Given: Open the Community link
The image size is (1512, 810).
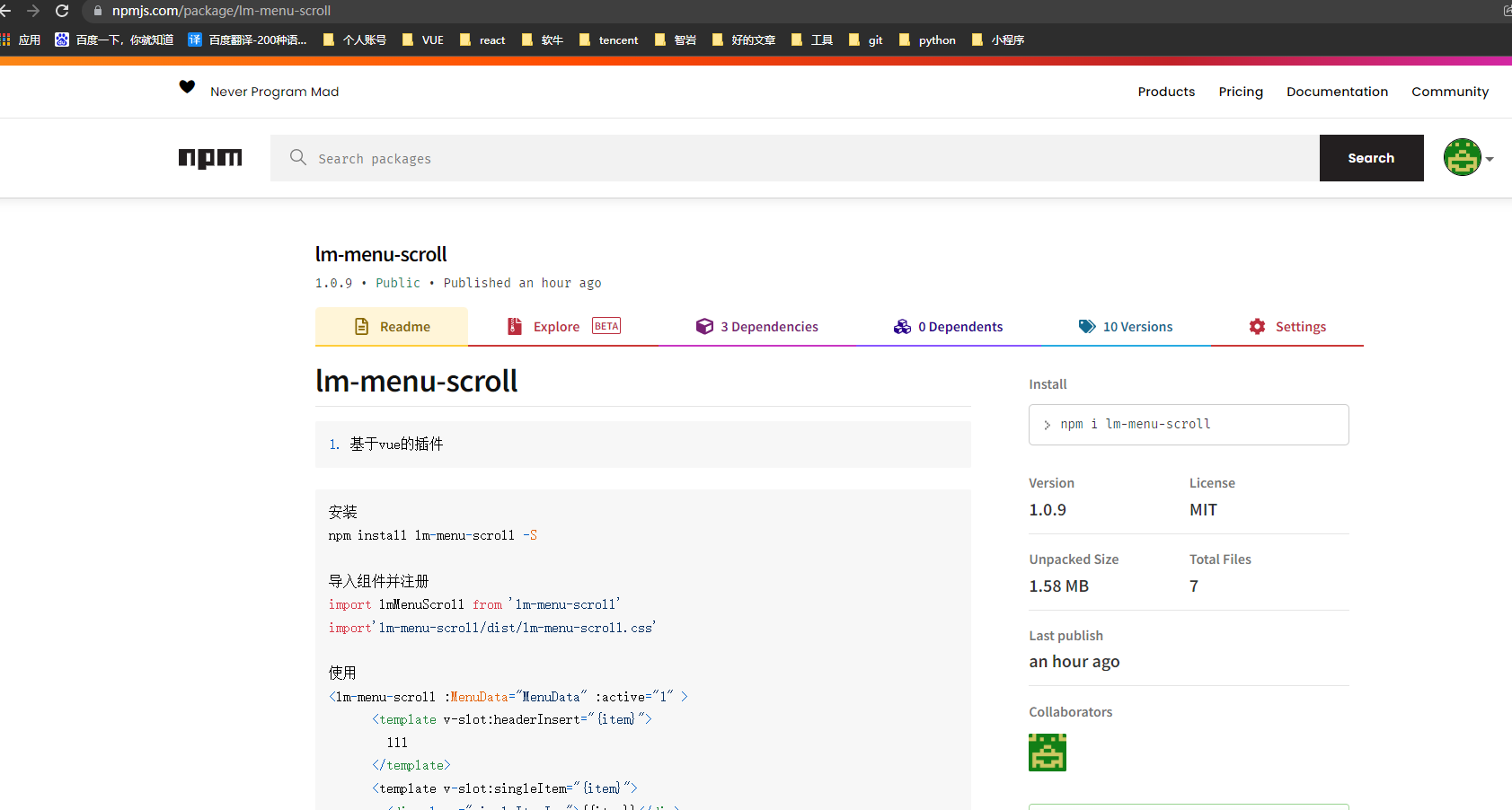Looking at the screenshot, I should 1450,92.
